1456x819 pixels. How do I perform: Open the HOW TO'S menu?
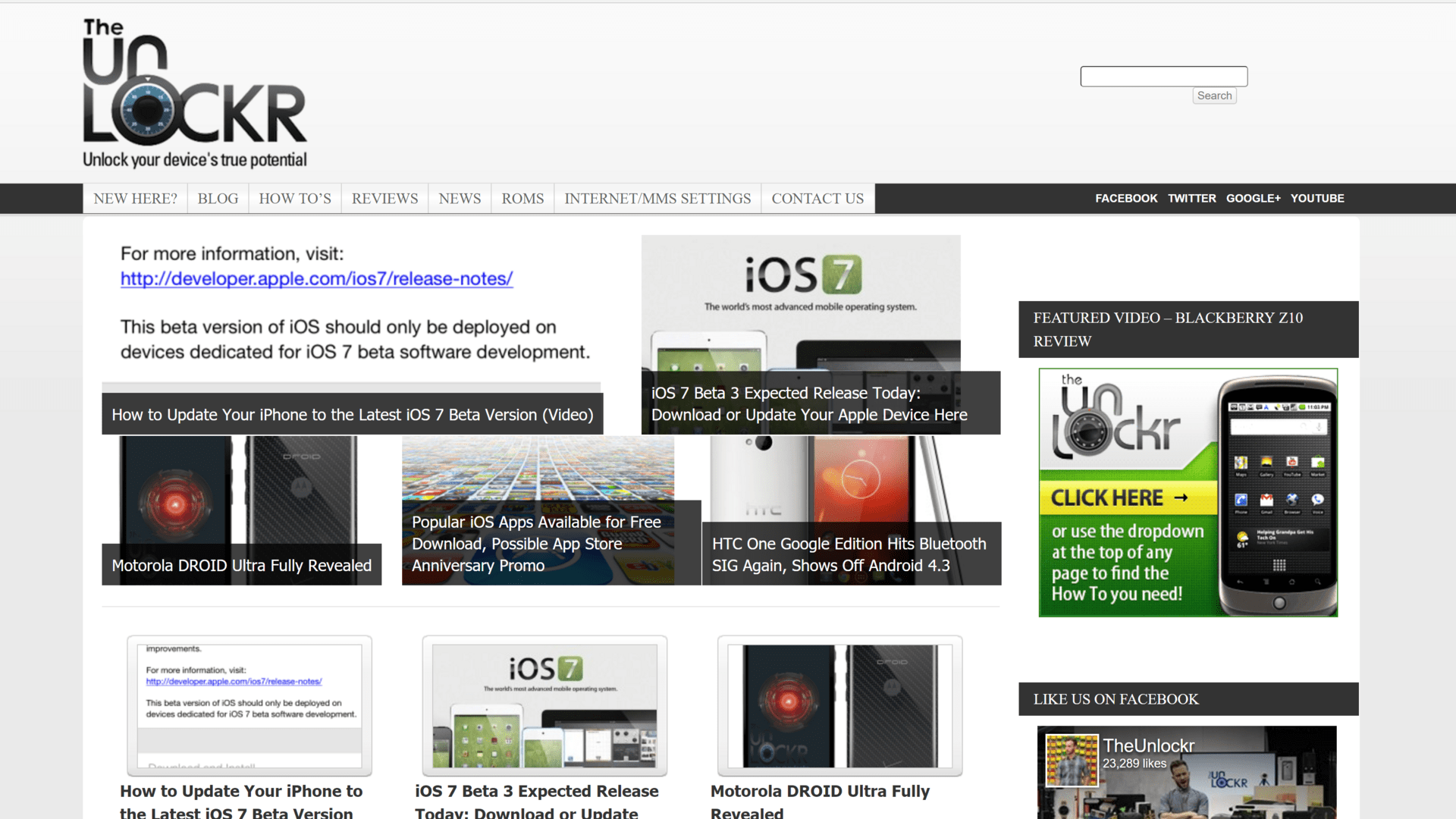[x=294, y=199]
